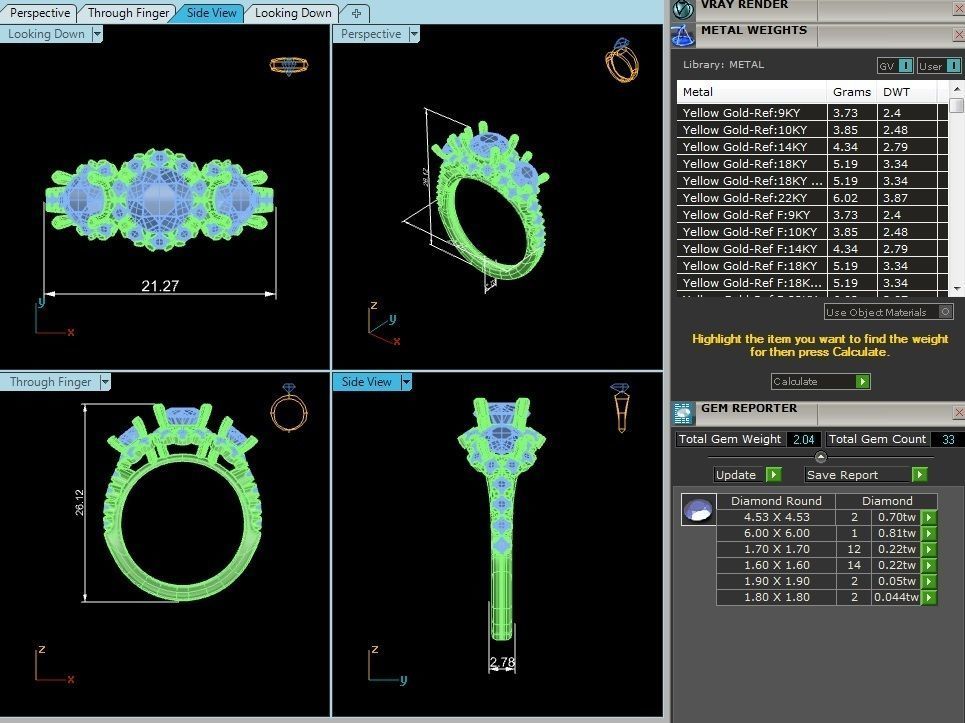Open Looking Down viewport dropdown arrow
Image resolution: width=965 pixels, height=723 pixels.
[97, 34]
